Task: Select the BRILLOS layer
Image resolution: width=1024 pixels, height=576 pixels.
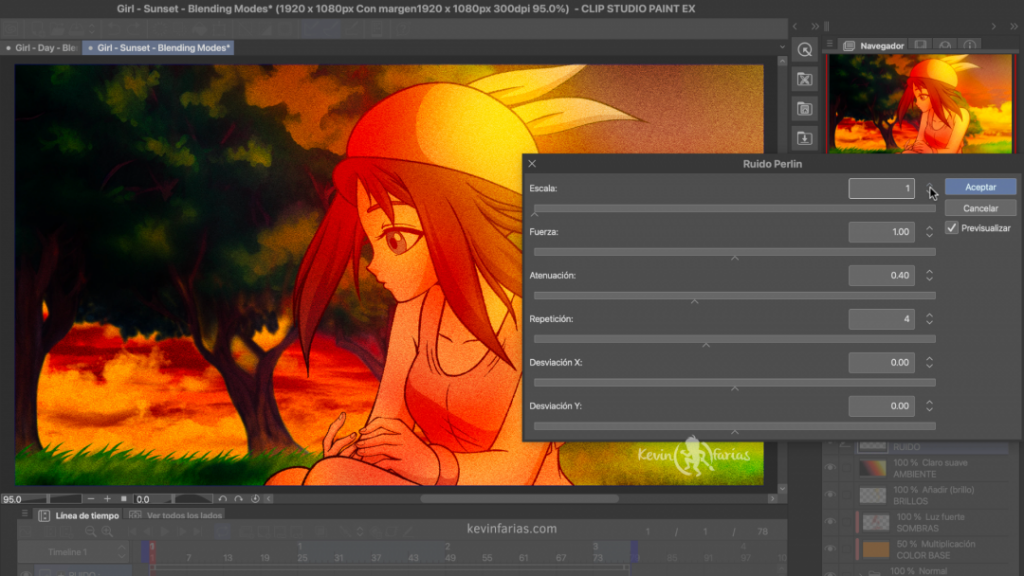Action: pyautogui.click(x=933, y=495)
